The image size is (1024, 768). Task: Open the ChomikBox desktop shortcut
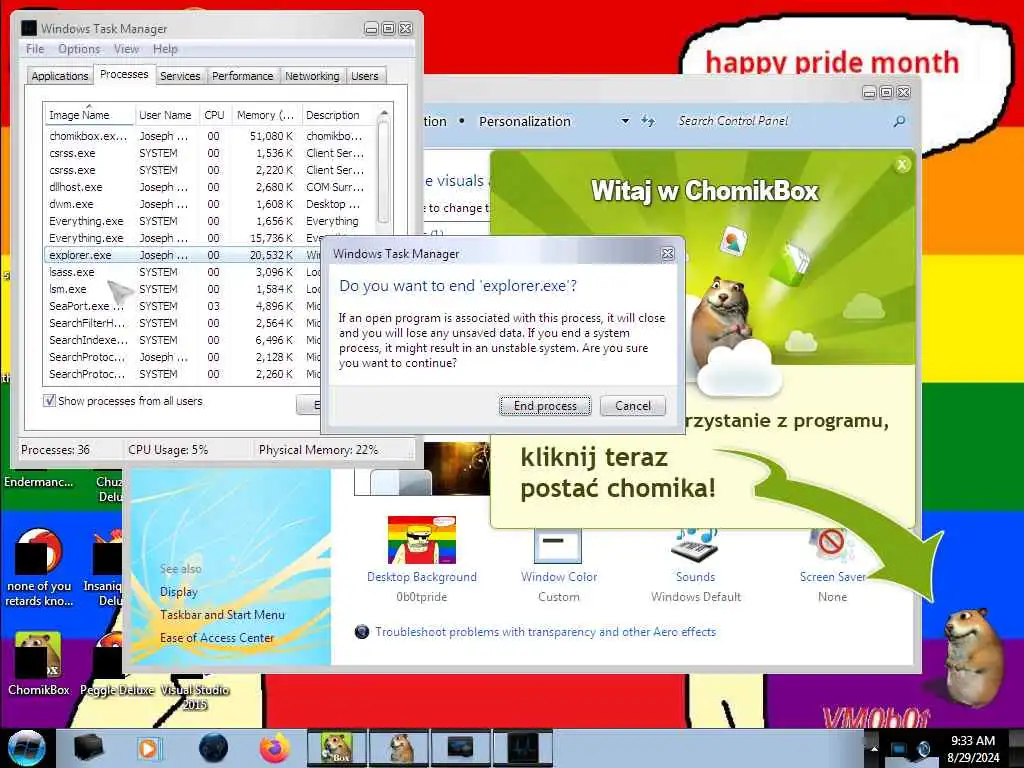pyautogui.click(x=38, y=664)
